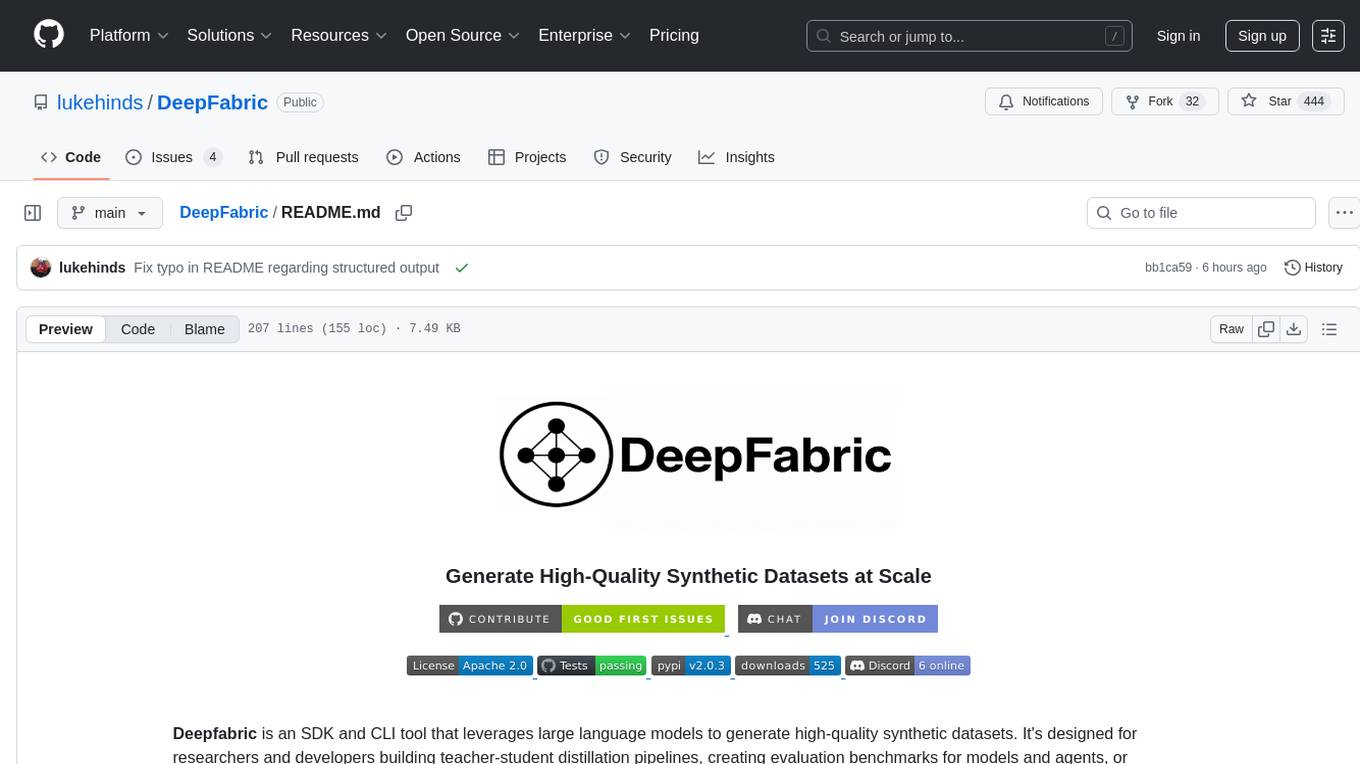
Task: Open the command palette icon
Action: coord(1328,36)
